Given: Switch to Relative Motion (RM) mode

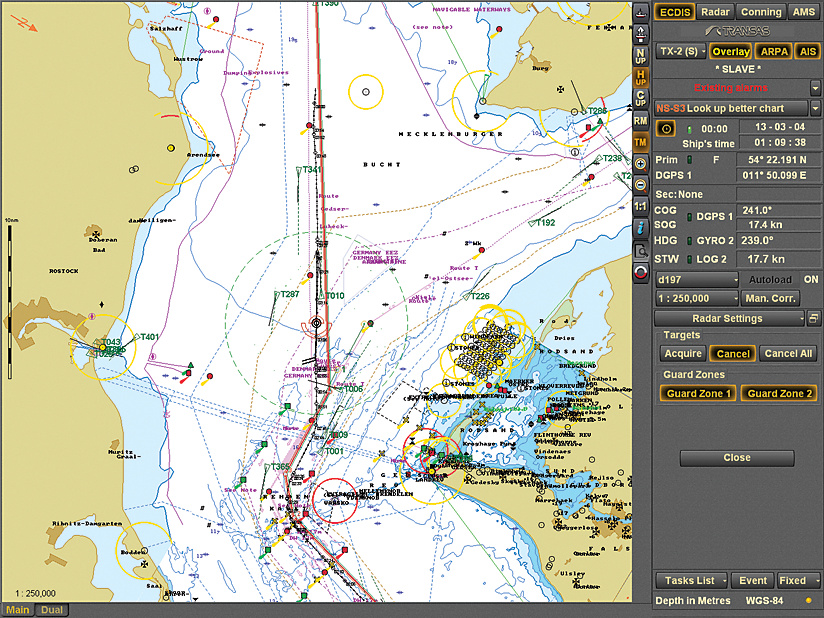Looking at the screenshot, I should [641, 120].
